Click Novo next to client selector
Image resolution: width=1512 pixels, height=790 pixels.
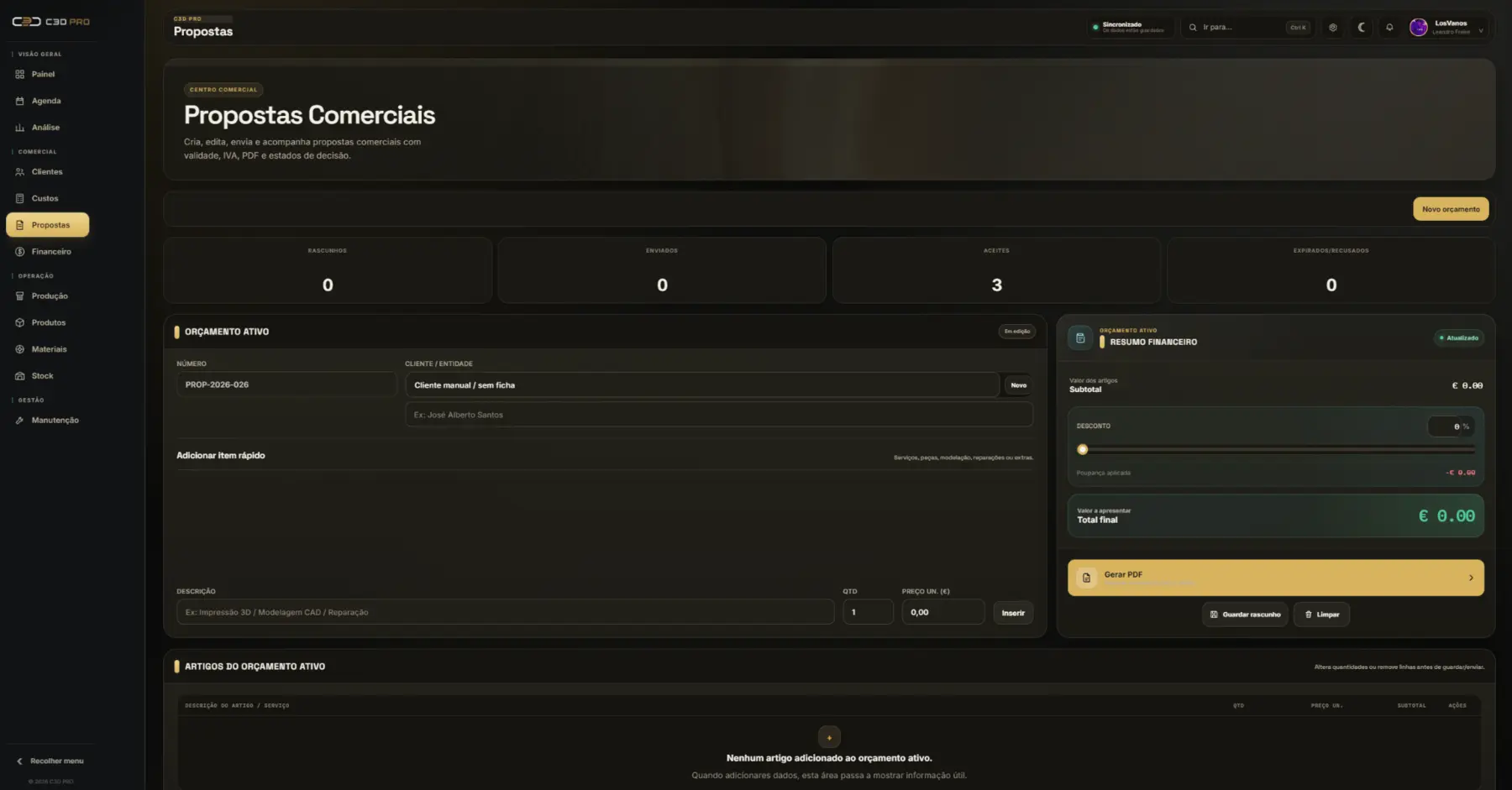(1019, 385)
